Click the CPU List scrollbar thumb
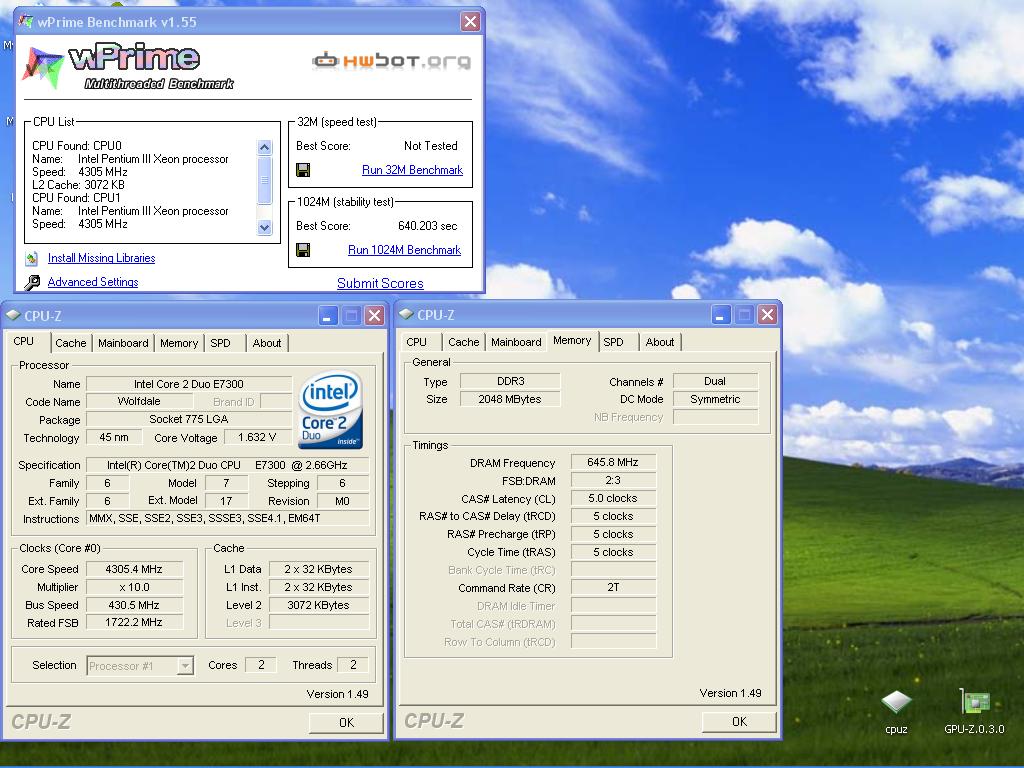The image size is (1024, 768). click(x=264, y=180)
